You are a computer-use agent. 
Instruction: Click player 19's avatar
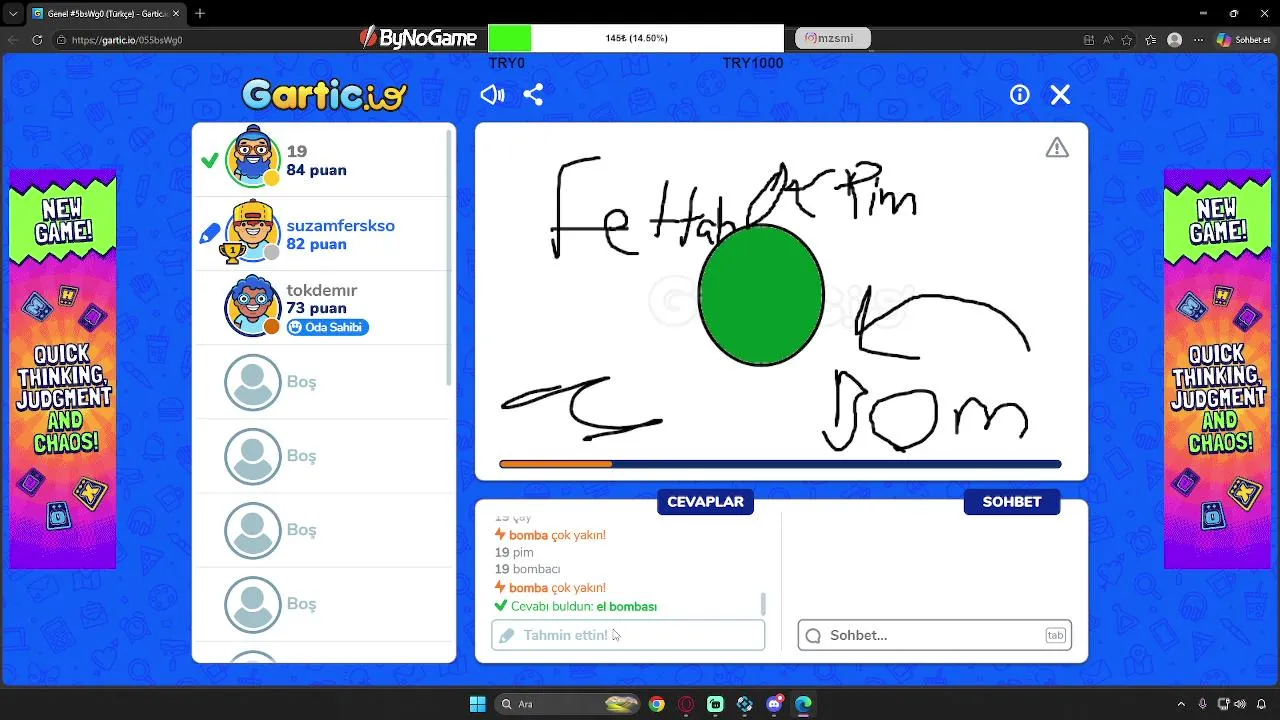coord(253,158)
